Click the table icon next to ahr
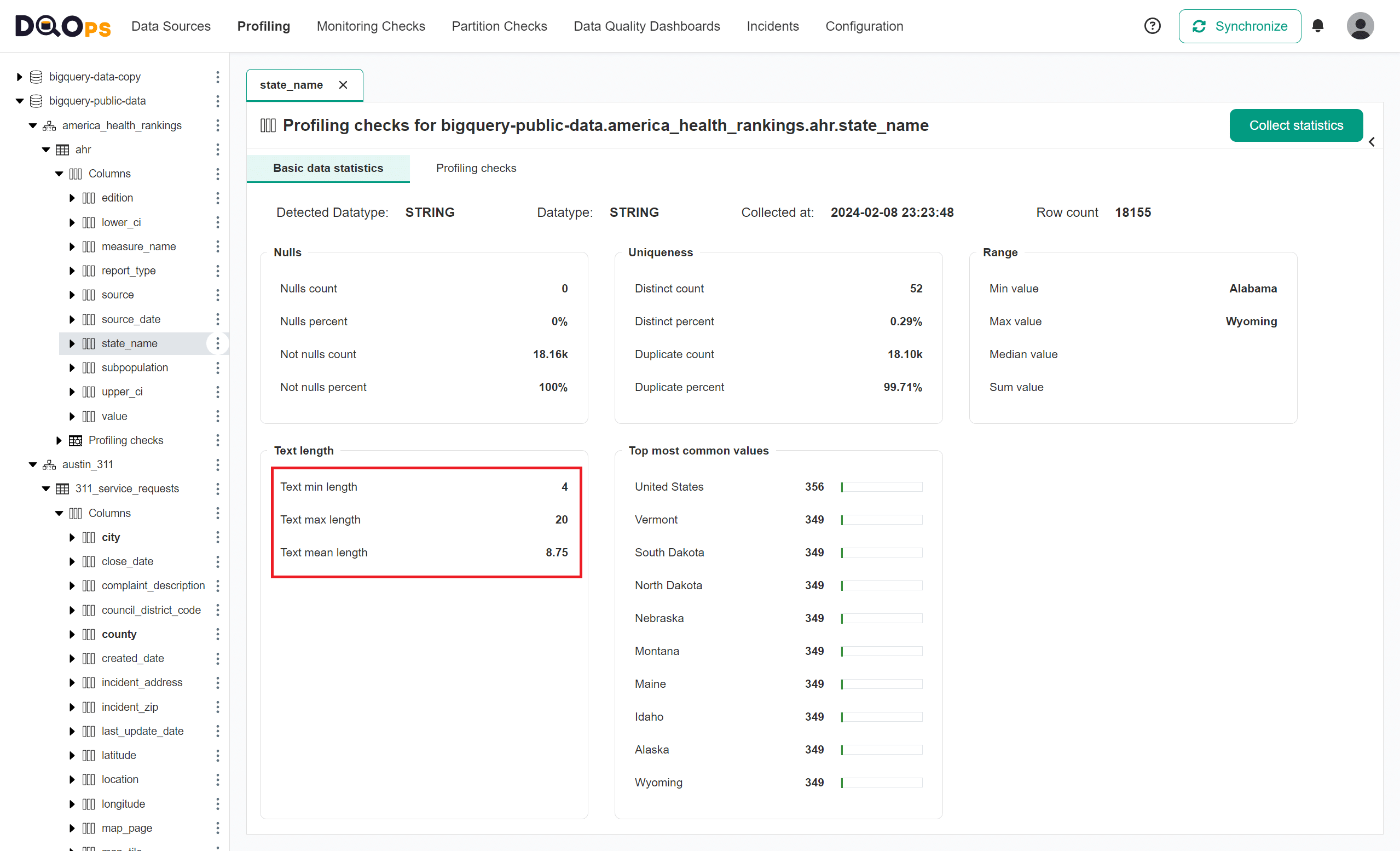The width and height of the screenshot is (1400, 851). pyautogui.click(x=62, y=149)
